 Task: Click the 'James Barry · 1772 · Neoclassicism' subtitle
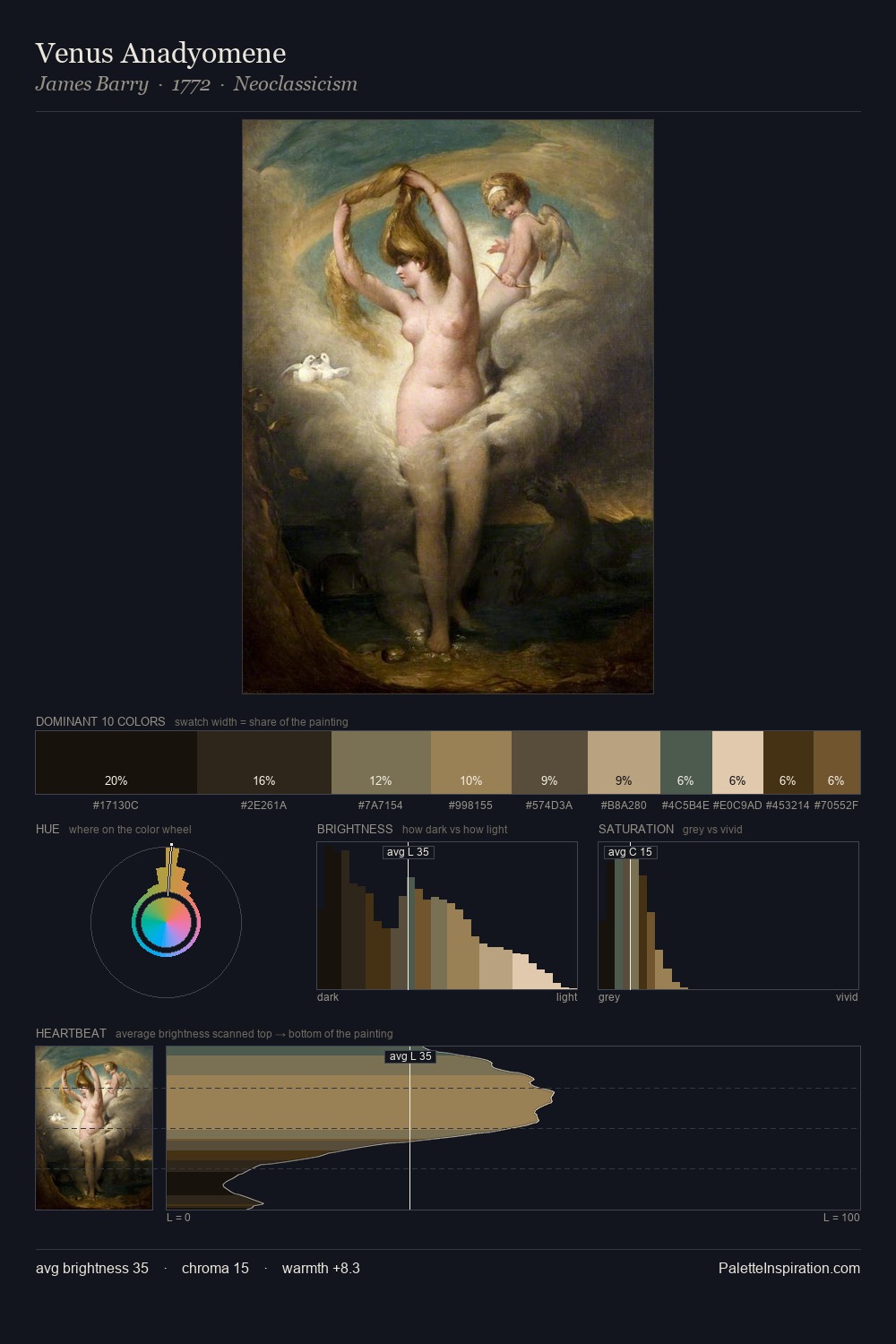tap(196, 84)
